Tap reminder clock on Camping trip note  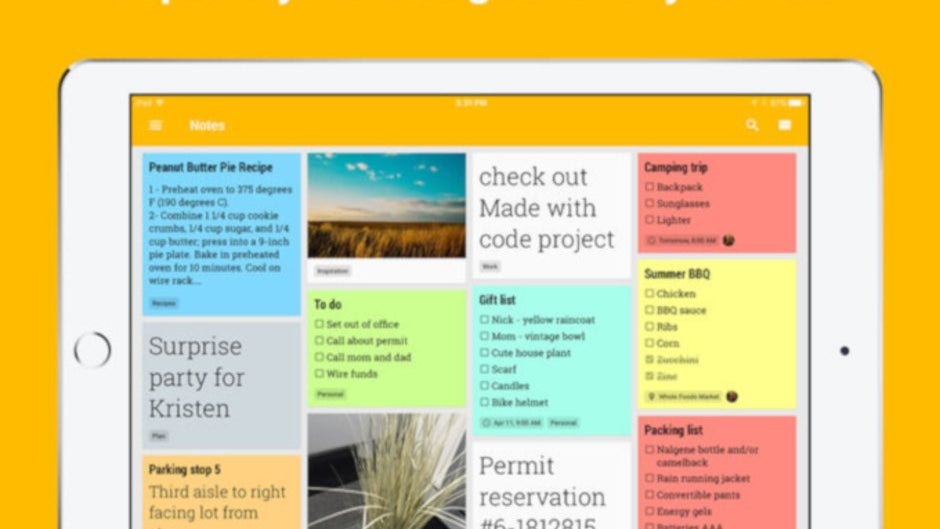[652, 241]
